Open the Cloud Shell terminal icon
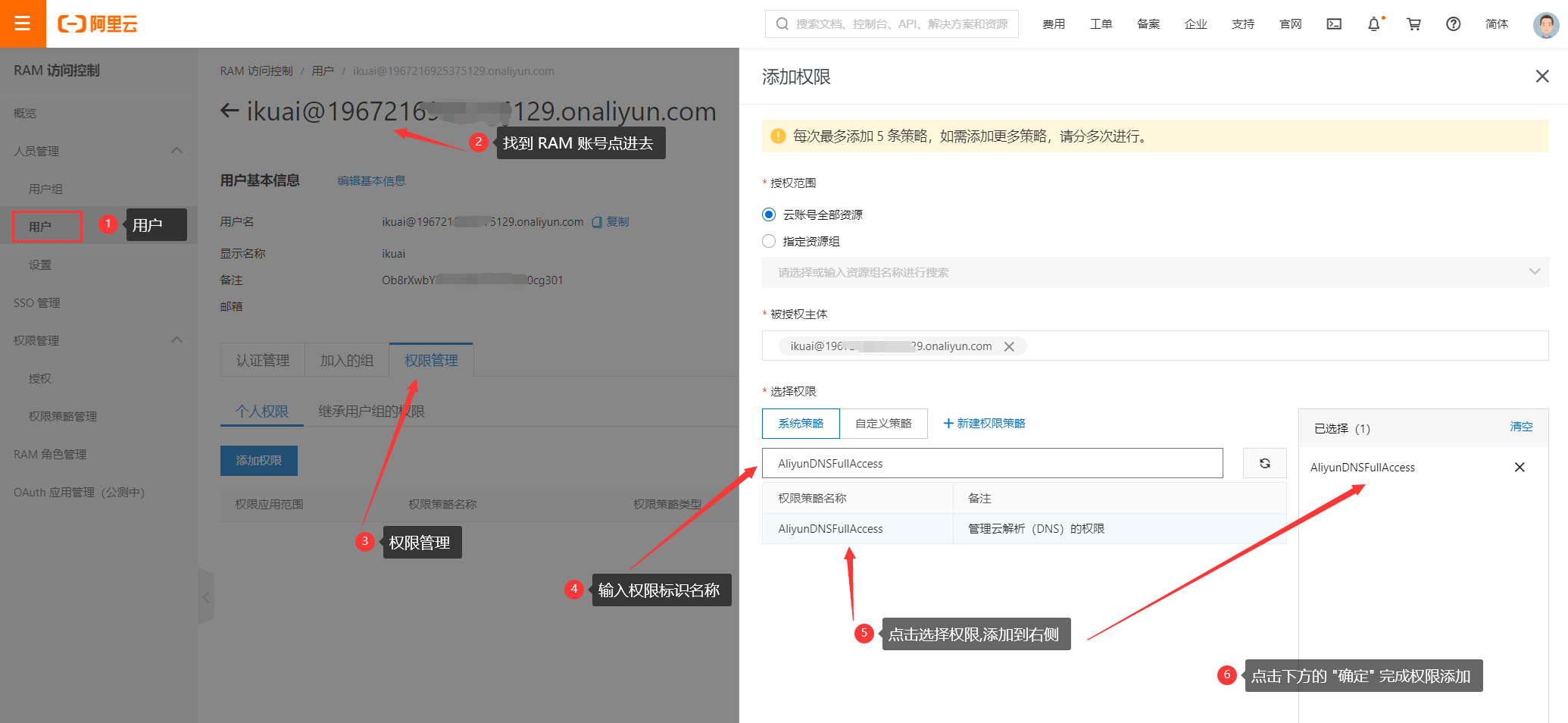Screen dimensions: 1568x723 (x=1334, y=24)
